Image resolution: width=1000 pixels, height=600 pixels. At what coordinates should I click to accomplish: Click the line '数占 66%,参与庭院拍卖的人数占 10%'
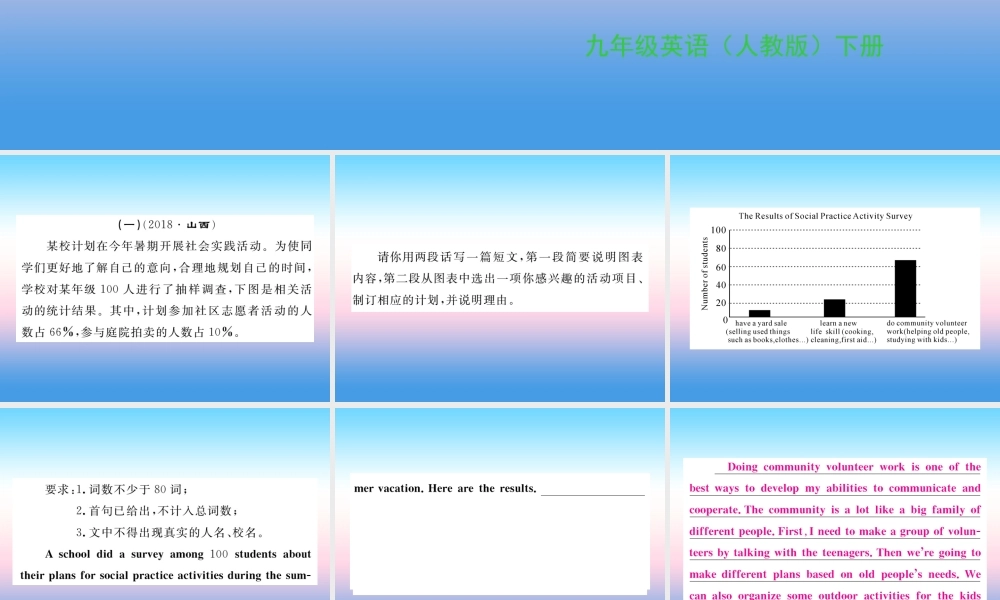pyautogui.click(x=131, y=332)
